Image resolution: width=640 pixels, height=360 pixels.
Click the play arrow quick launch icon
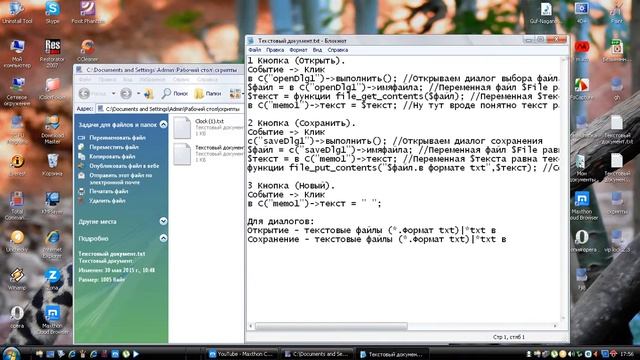pyautogui.click(x=136, y=354)
